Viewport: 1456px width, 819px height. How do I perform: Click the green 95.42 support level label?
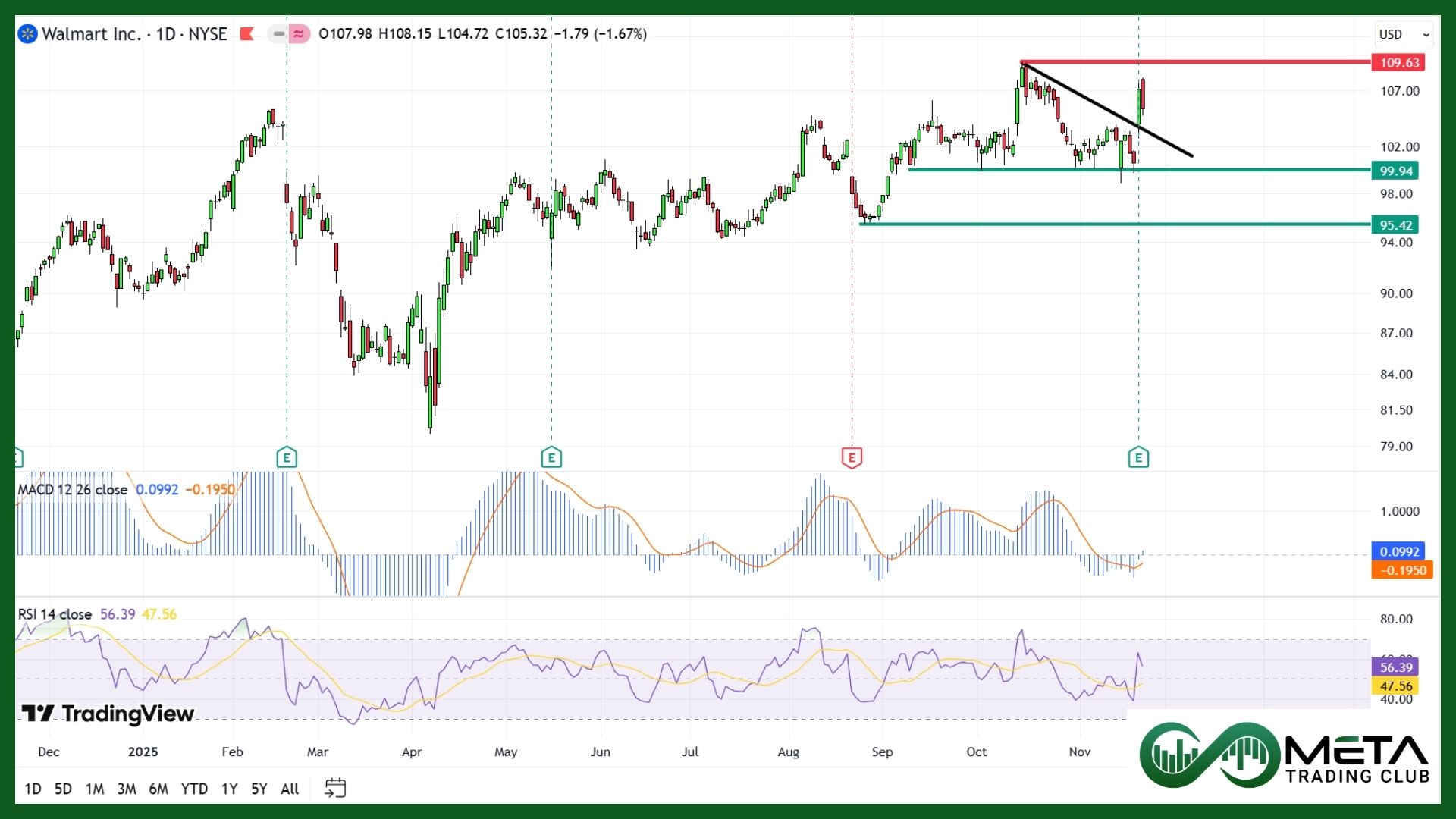1395,225
